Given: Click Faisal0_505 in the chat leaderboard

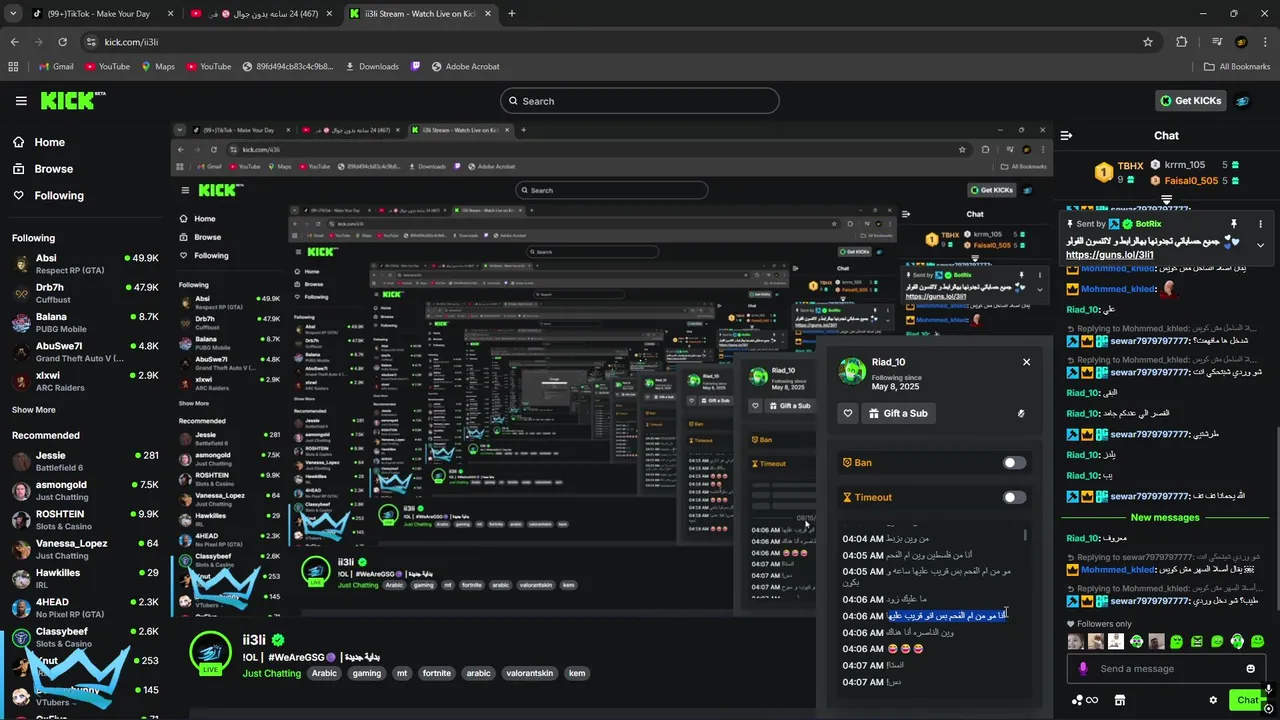Looking at the screenshot, I should point(1190,181).
